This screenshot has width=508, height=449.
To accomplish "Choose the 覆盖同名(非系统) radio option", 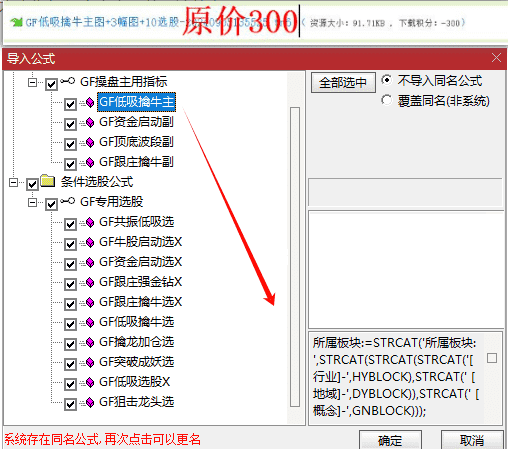I will [x=387, y=100].
